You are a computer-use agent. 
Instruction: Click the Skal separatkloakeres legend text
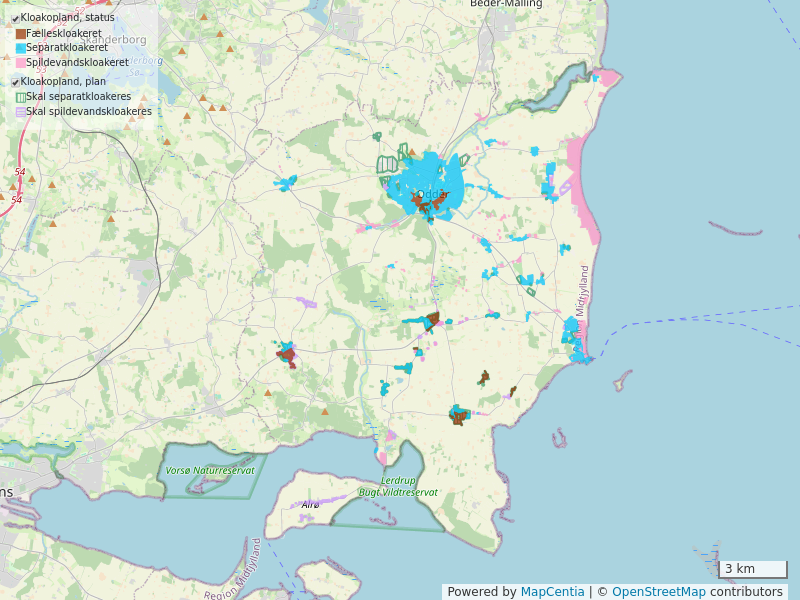point(78,97)
